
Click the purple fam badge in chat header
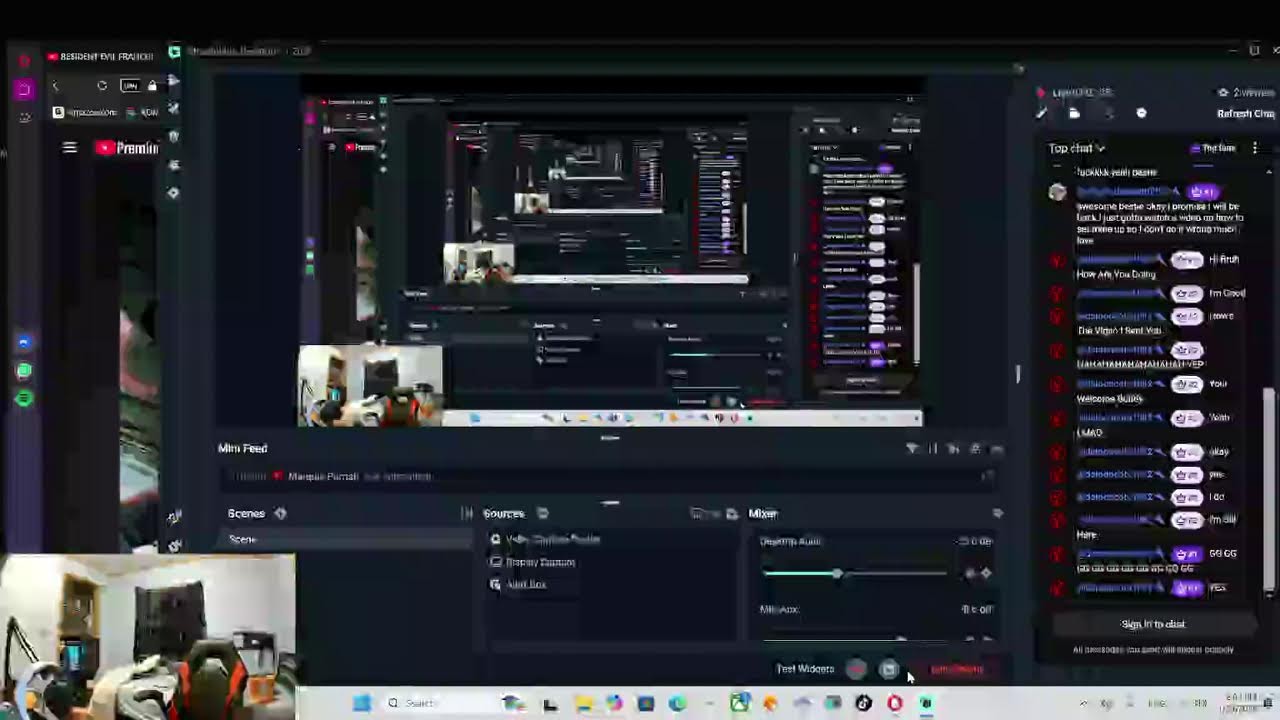(x=1213, y=149)
